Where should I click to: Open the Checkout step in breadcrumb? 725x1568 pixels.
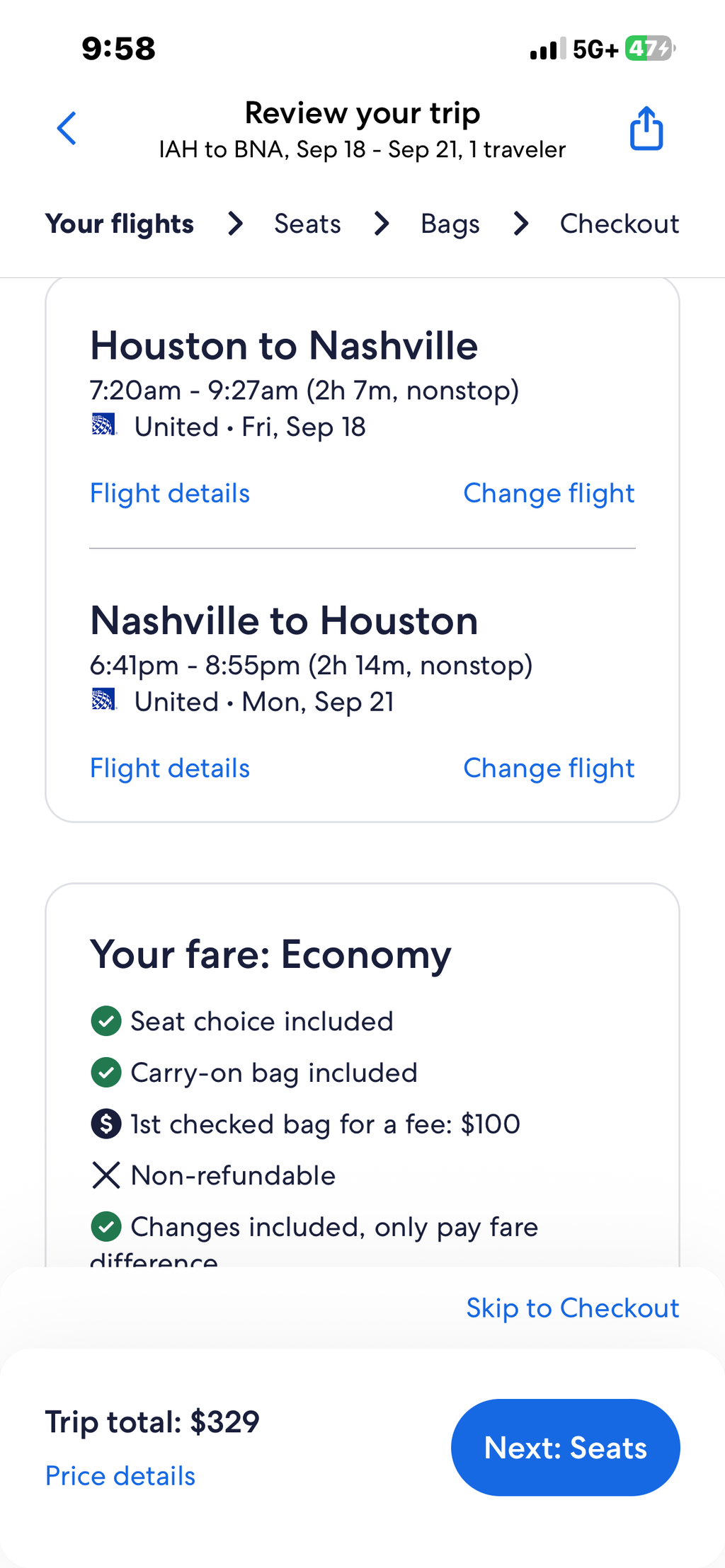pyautogui.click(x=620, y=224)
